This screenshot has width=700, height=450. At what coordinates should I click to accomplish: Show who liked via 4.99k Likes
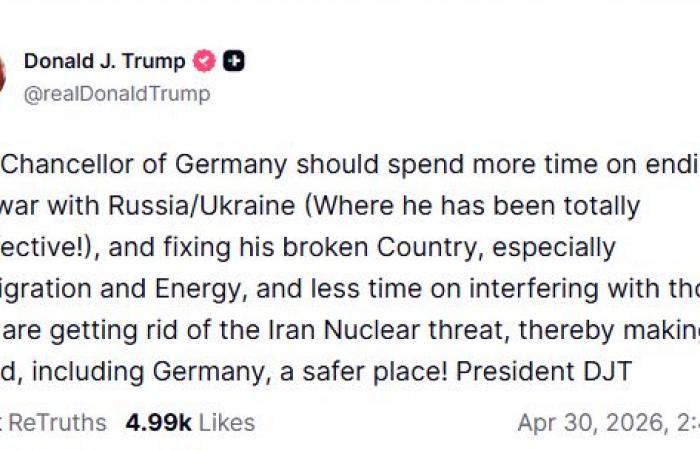[x=190, y=422]
